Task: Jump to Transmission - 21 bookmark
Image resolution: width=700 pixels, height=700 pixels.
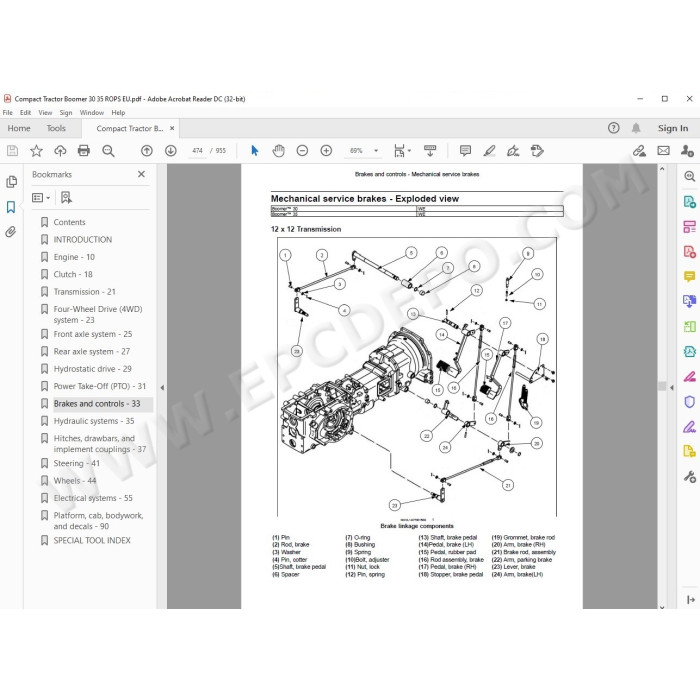Action: click(x=84, y=292)
